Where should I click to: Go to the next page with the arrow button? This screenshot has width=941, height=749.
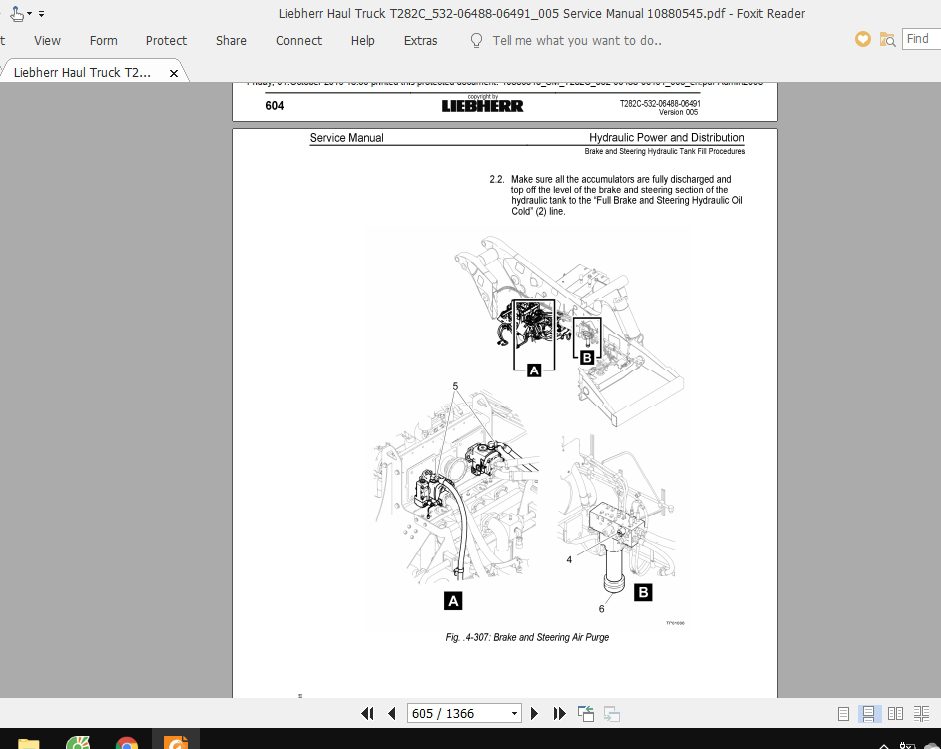(x=535, y=713)
